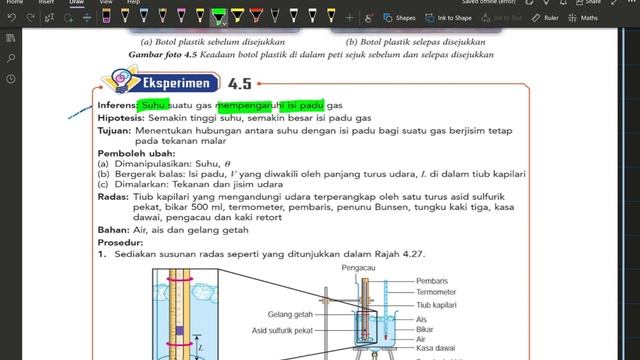Viewport: 640px width, 360px height.
Task: Undo the last ink stroke
Action: click(12, 18)
